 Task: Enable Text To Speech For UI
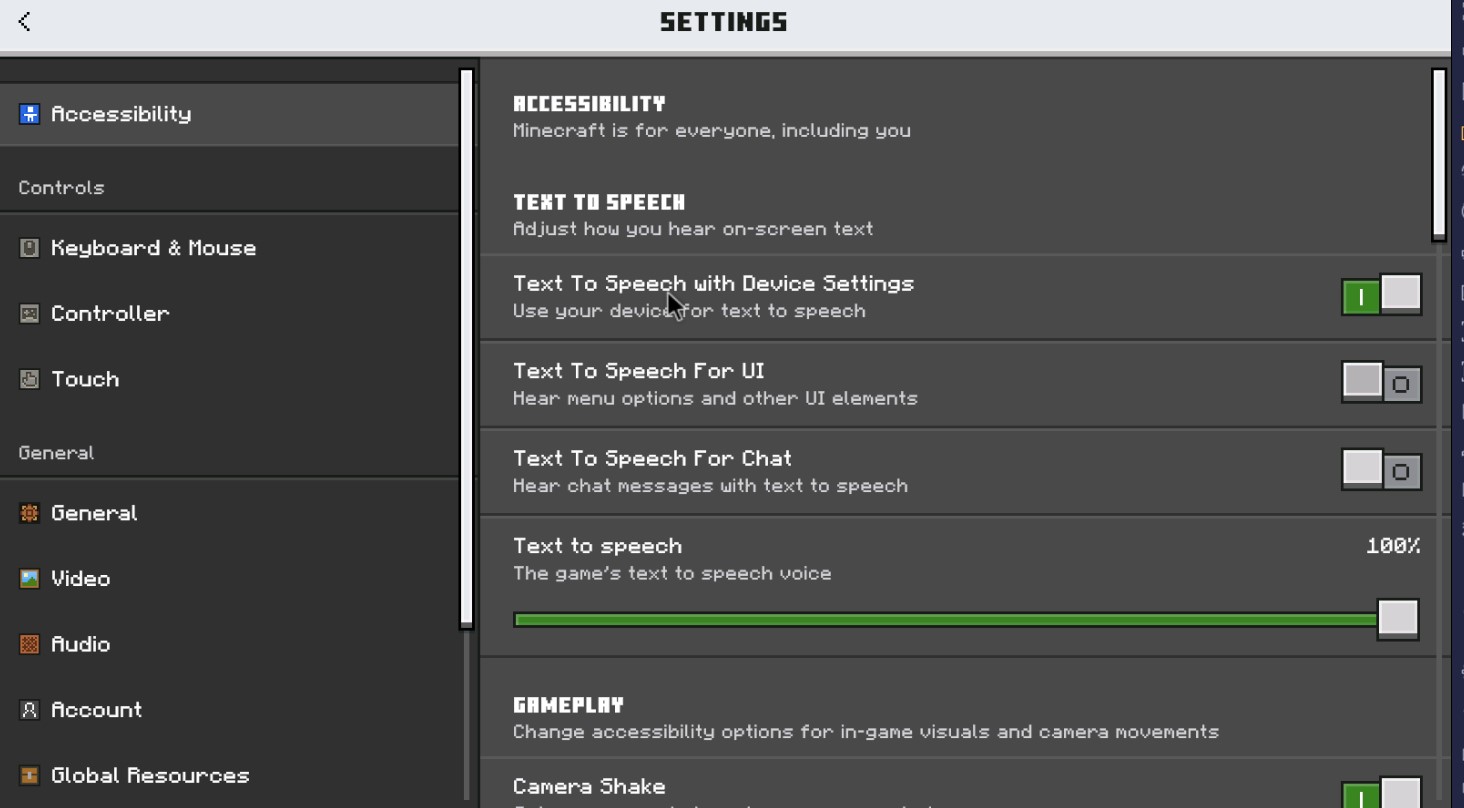tap(1381, 383)
